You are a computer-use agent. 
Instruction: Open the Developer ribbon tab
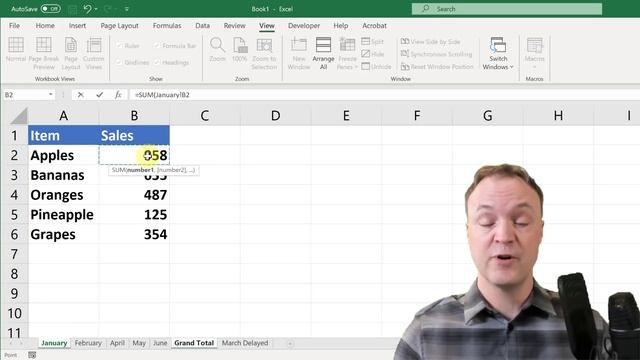pyautogui.click(x=304, y=25)
